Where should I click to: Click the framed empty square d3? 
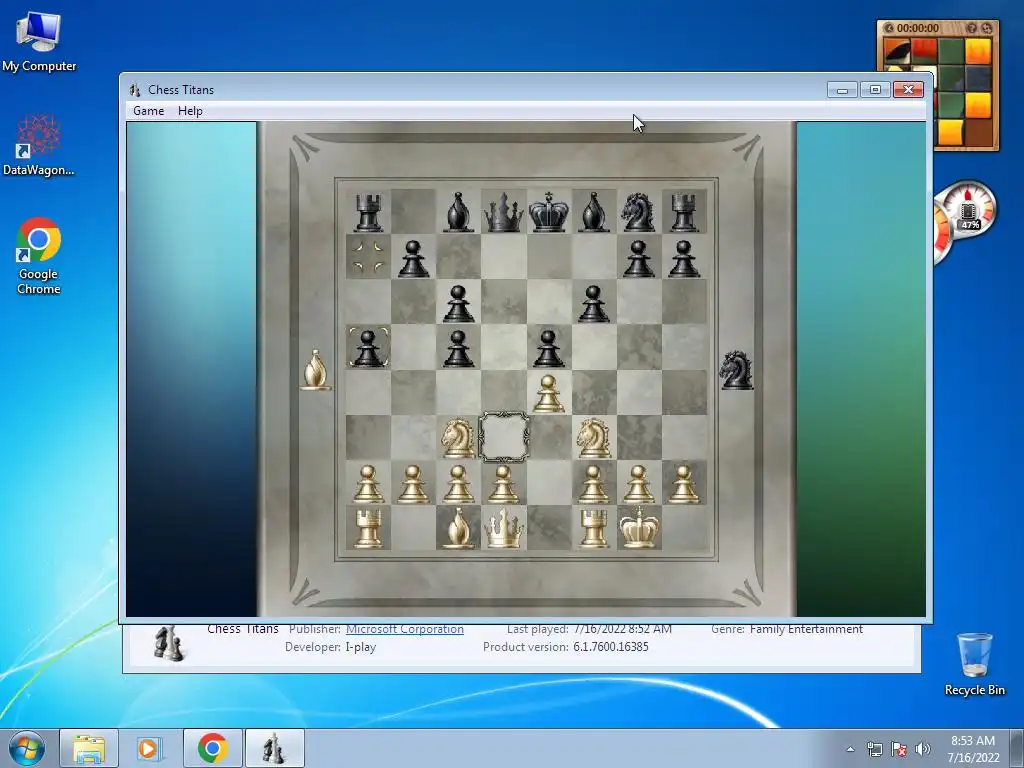point(504,438)
